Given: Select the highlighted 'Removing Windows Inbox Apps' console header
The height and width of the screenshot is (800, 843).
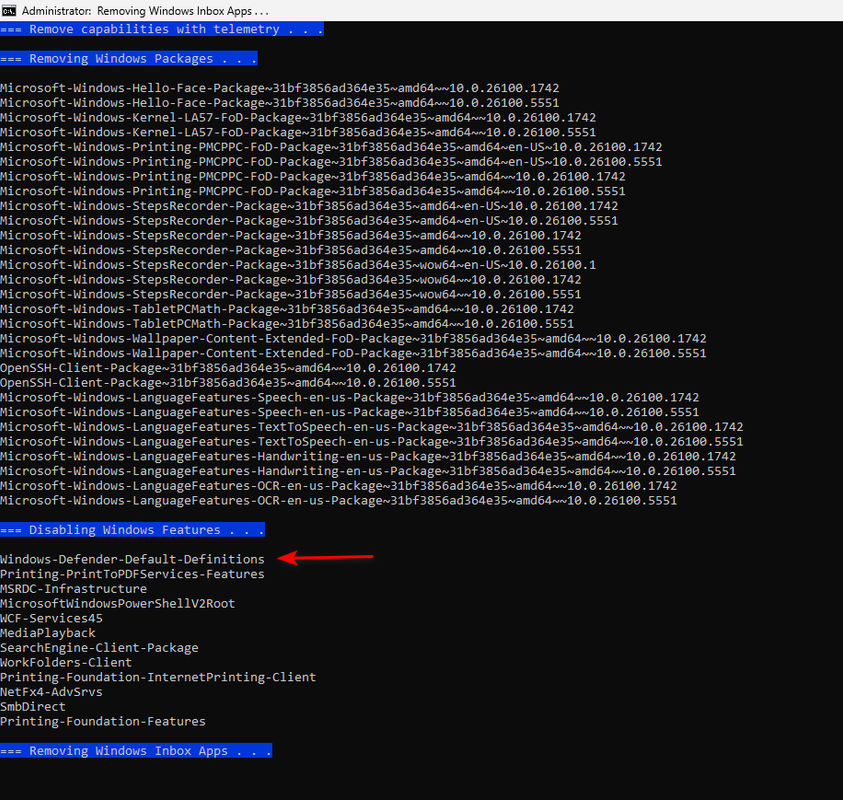Looking at the screenshot, I should pyautogui.click(x=136, y=751).
